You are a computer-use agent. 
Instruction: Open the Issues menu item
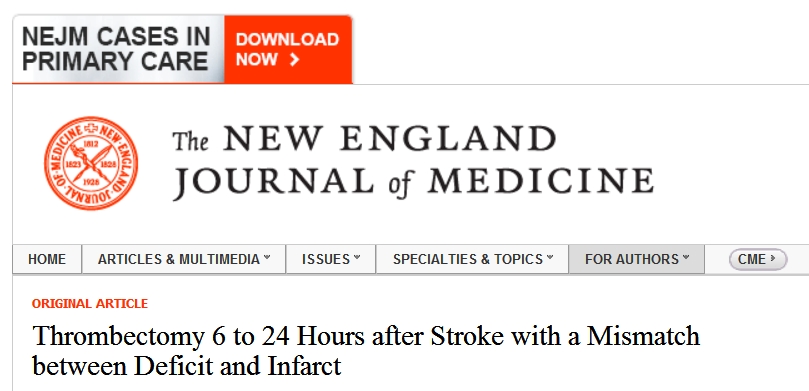pos(331,259)
